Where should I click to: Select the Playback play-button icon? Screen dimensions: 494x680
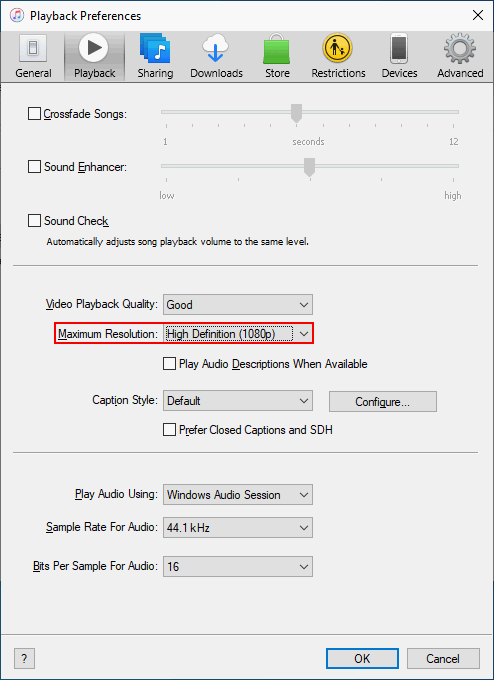pos(94,48)
